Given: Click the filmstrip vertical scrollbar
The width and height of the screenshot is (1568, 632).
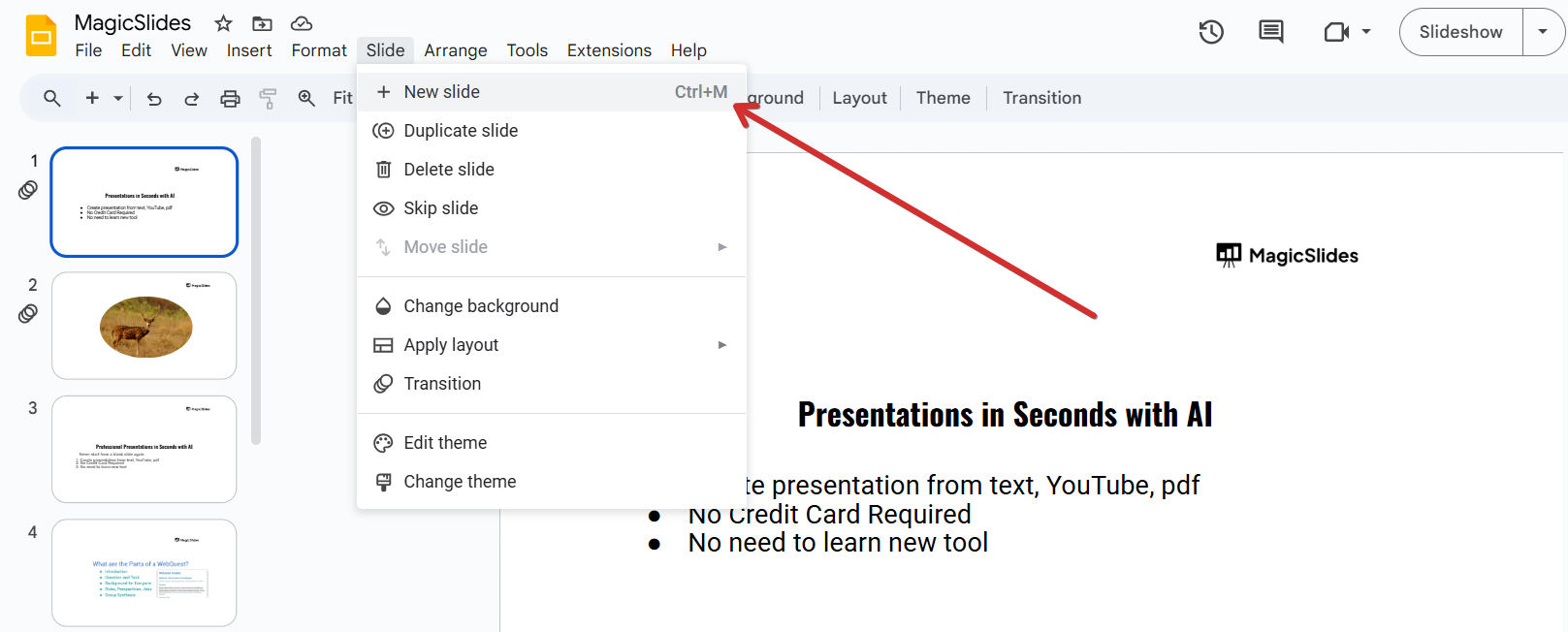Looking at the screenshot, I should (x=256, y=291).
